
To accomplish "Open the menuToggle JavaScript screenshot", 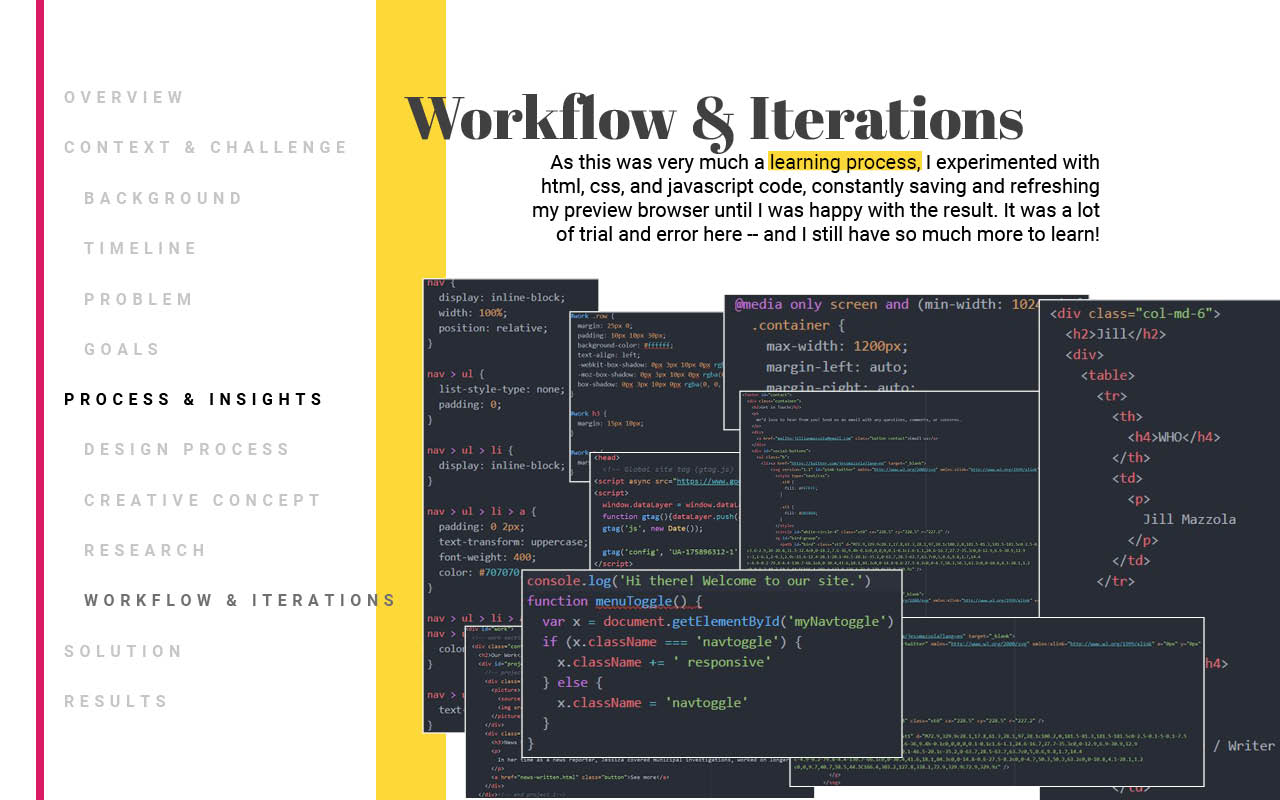I will click(x=712, y=663).
